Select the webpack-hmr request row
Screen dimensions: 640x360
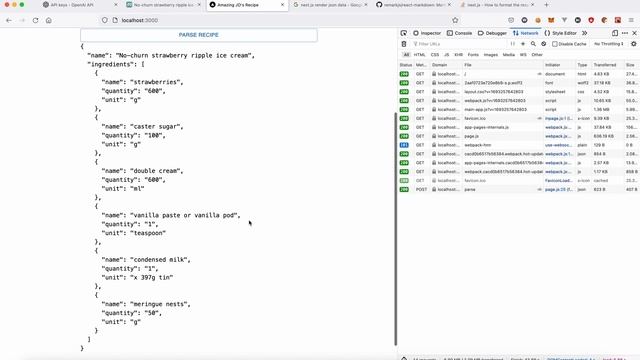pos(519,145)
